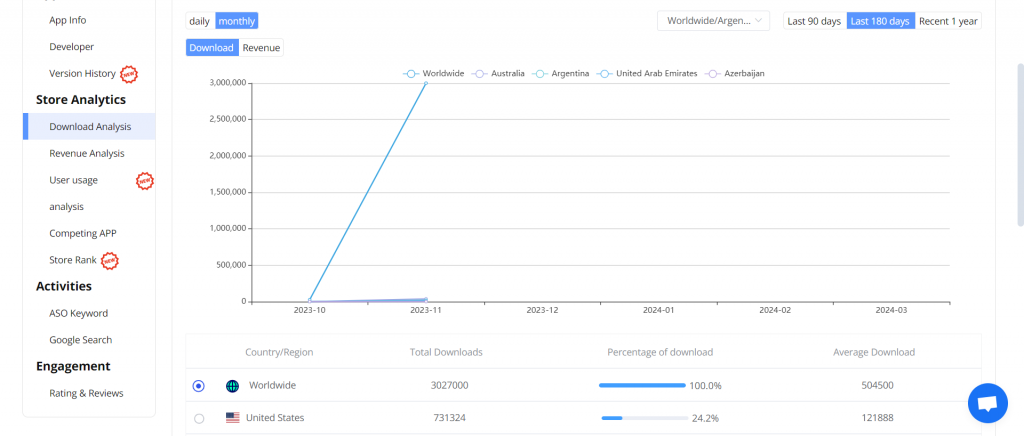Switch to daily view
1024x436 pixels.
199,21
